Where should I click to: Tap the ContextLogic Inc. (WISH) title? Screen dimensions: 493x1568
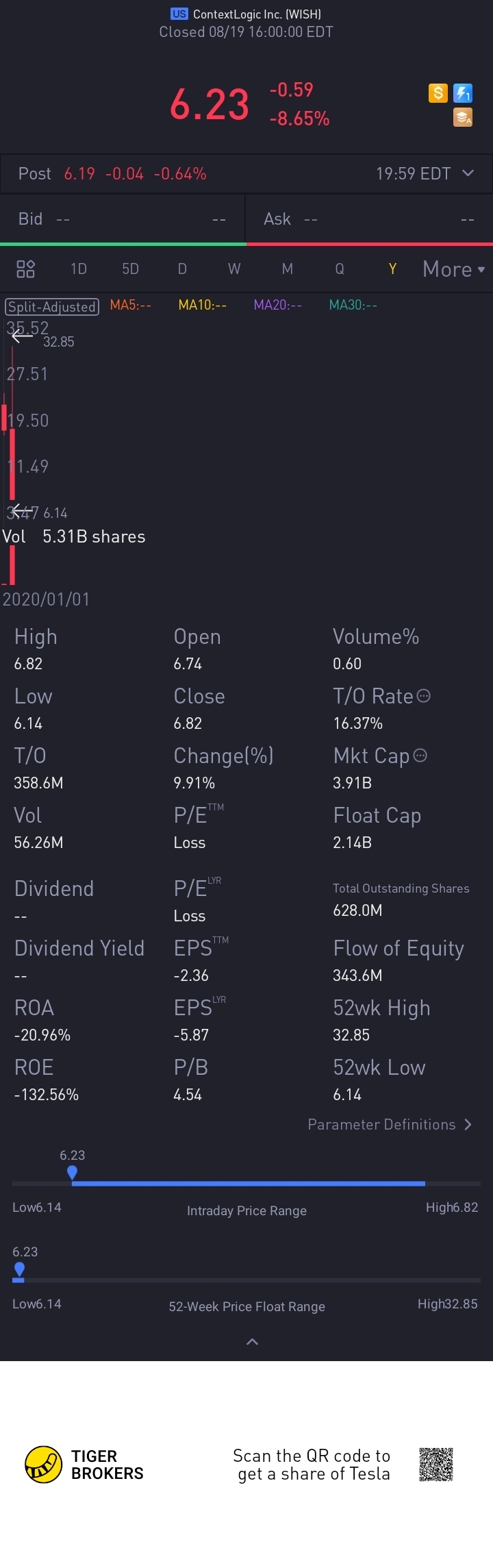pyautogui.click(x=246, y=14)
